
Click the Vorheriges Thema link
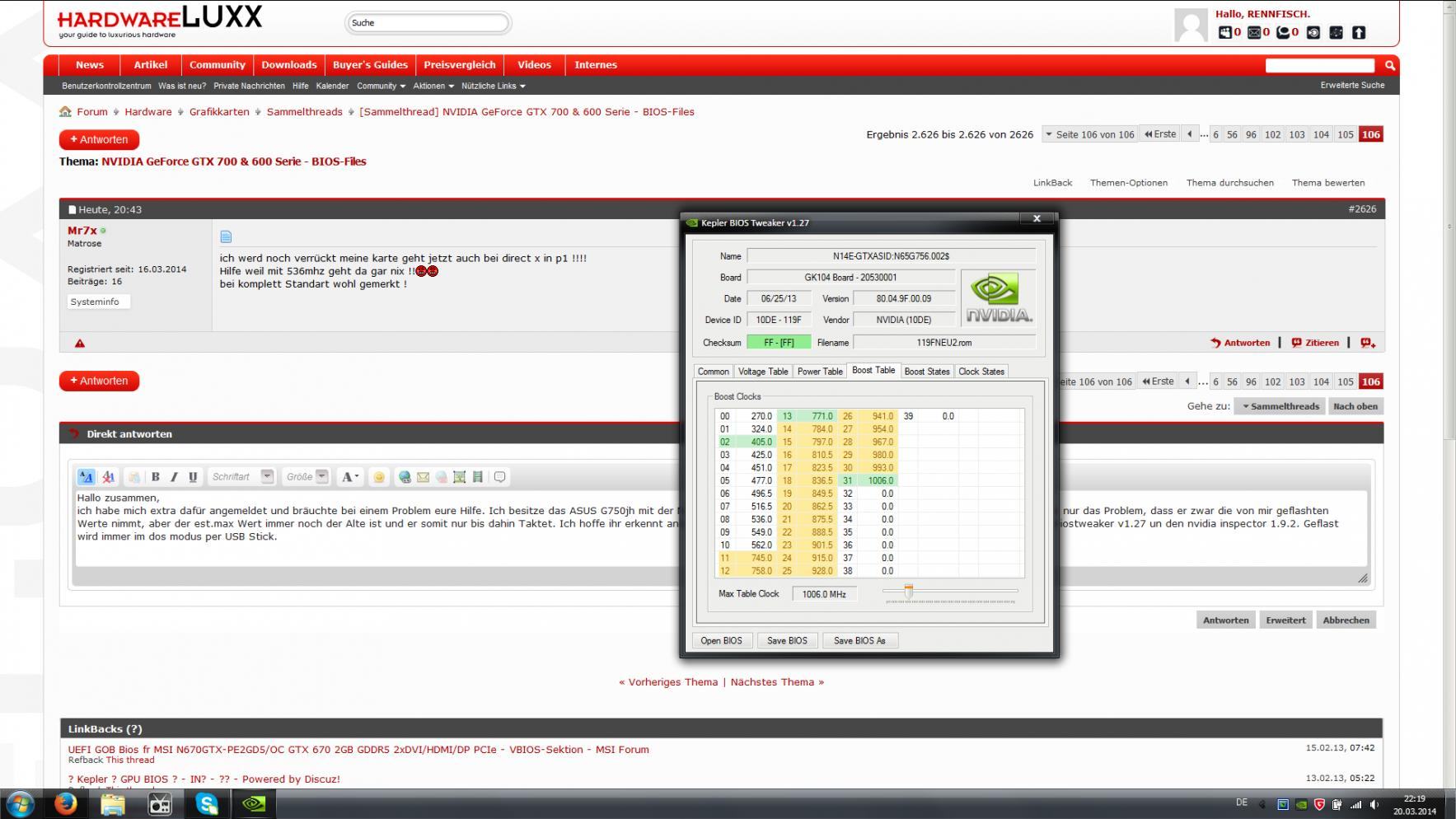click(x=672, y=682)
